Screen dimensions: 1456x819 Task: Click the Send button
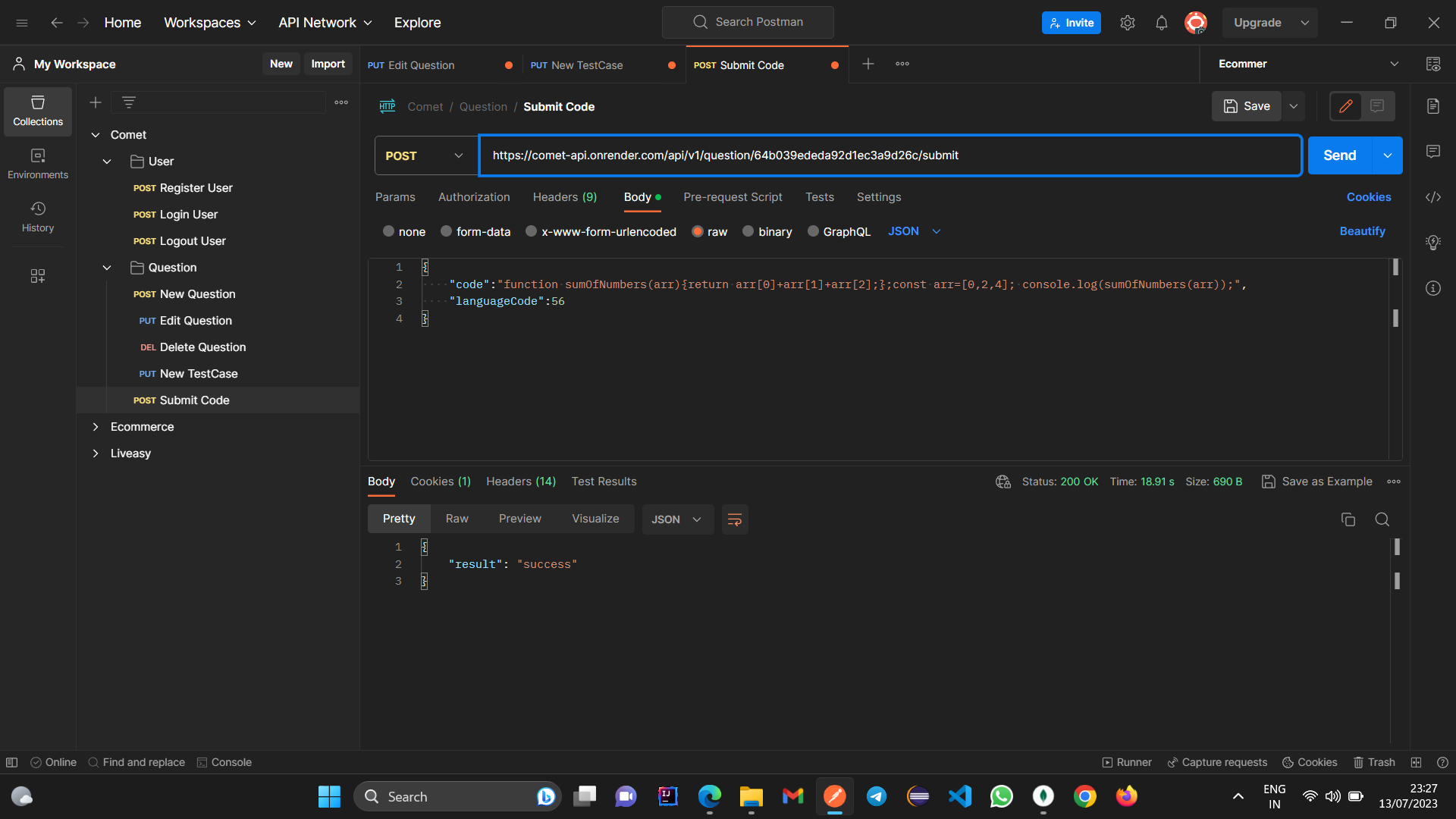(x=1339, y=155)
